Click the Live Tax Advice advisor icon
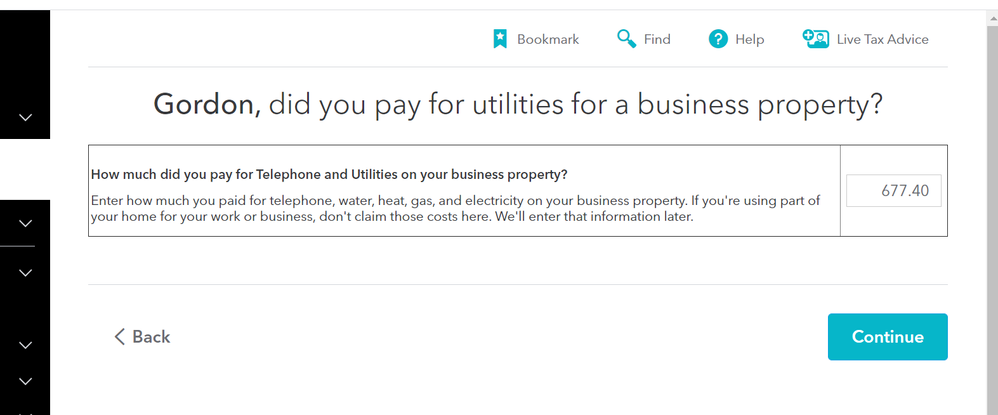The image size is (998, 415). coord(815,39)
